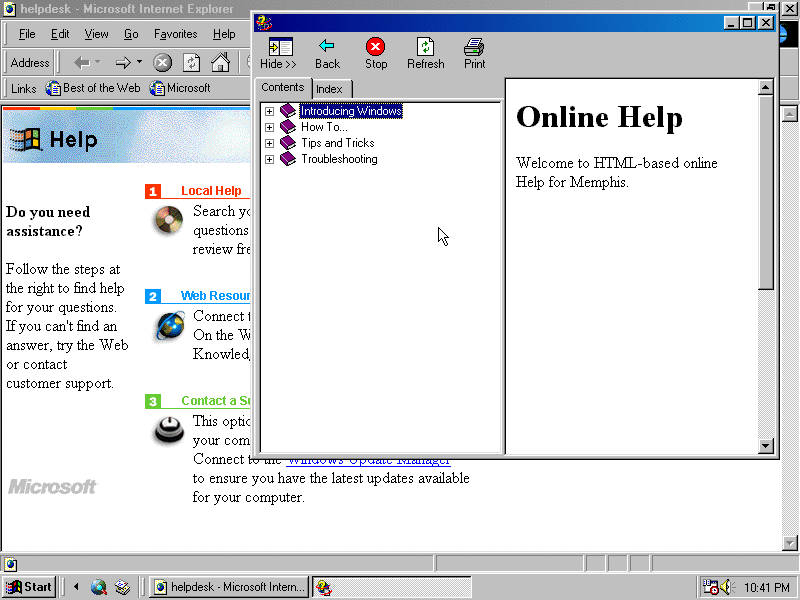This screenshot has width=800, height=600.
Task: Click Internet Explorer's Back arrow button
Action: tap(82, 63)
